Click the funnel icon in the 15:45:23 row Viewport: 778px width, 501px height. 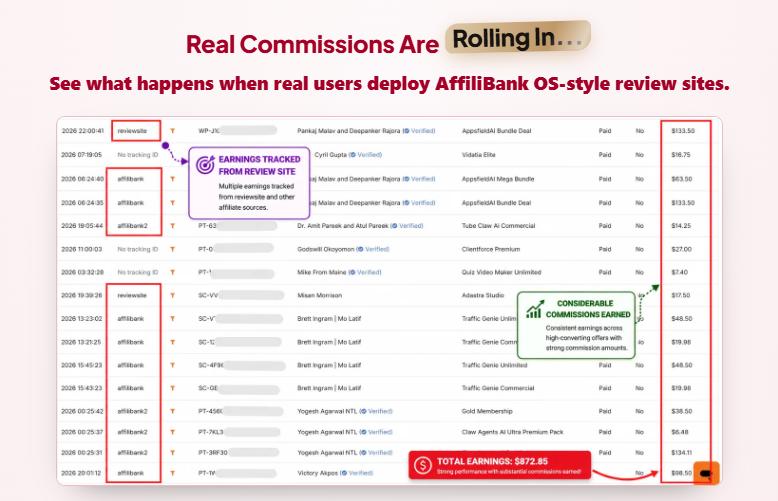173,365
